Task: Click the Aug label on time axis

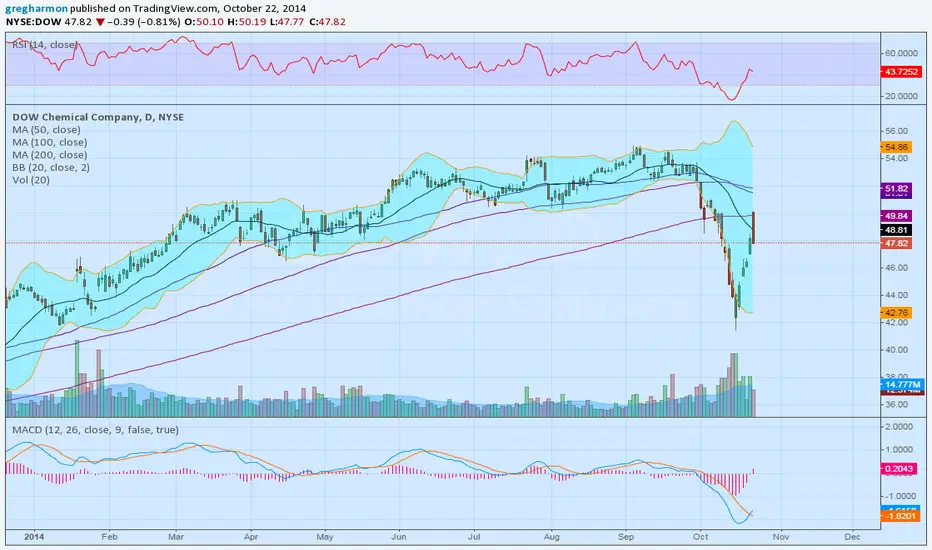Action: 552,536
